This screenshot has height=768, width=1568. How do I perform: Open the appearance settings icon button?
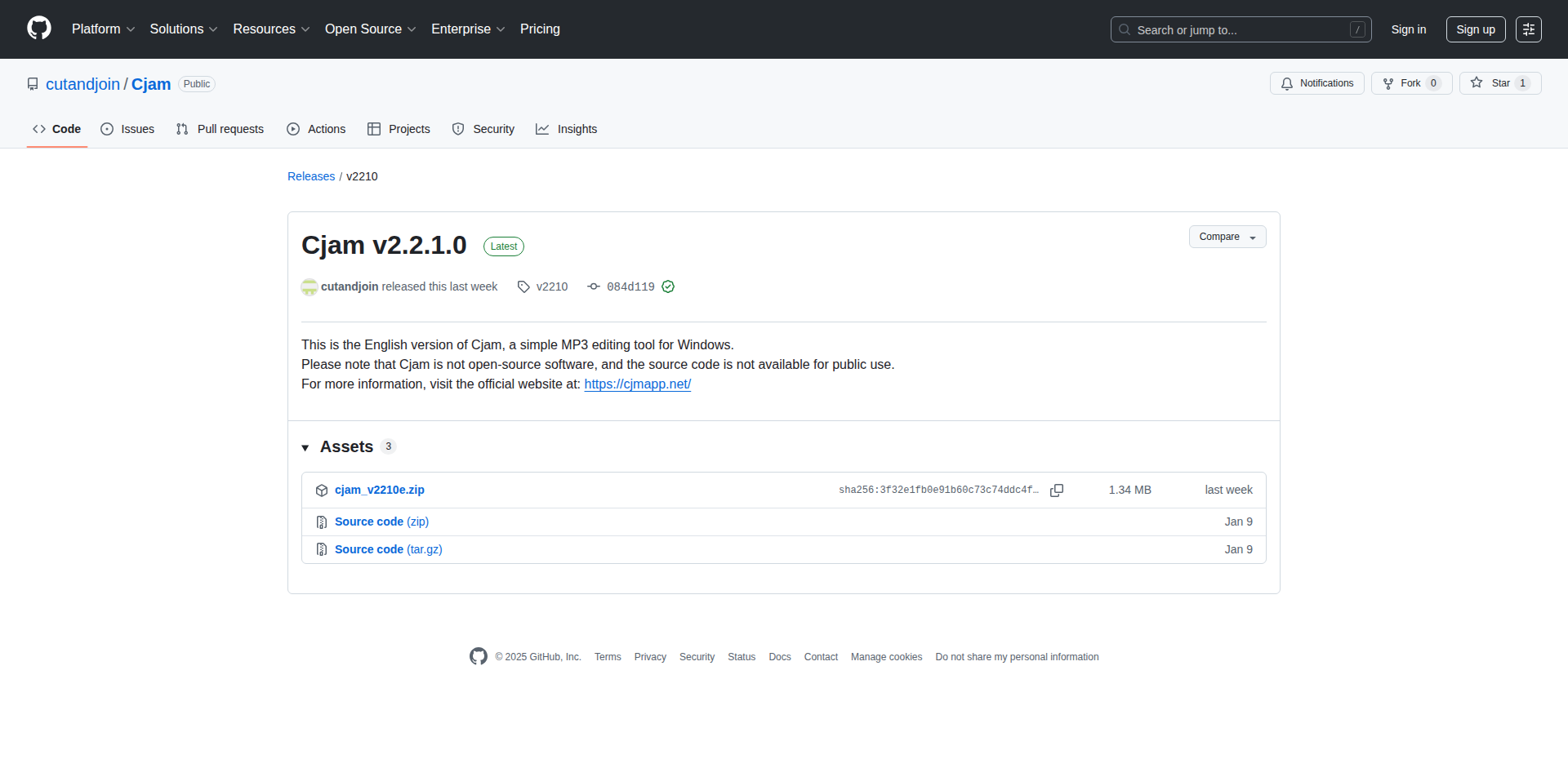[x=1529, y=29]
